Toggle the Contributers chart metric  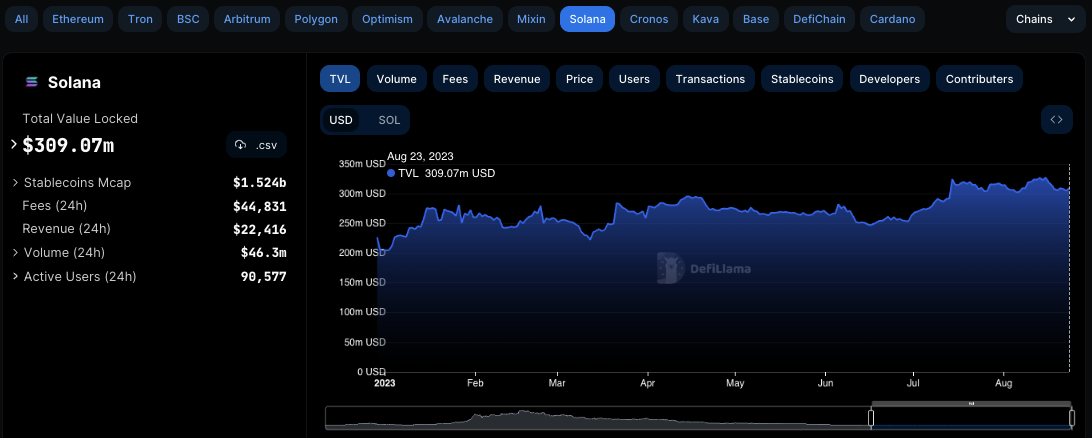(979, 79)
